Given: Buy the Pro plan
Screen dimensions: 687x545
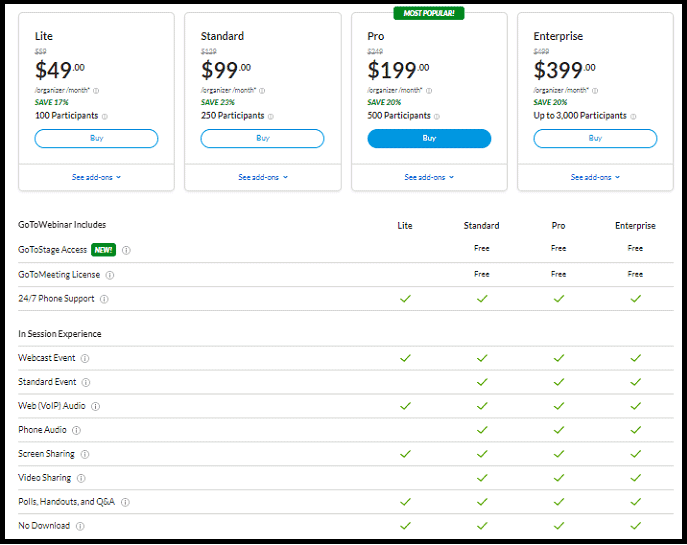Looking at the screenshot, I should click(x=429, y=139).
